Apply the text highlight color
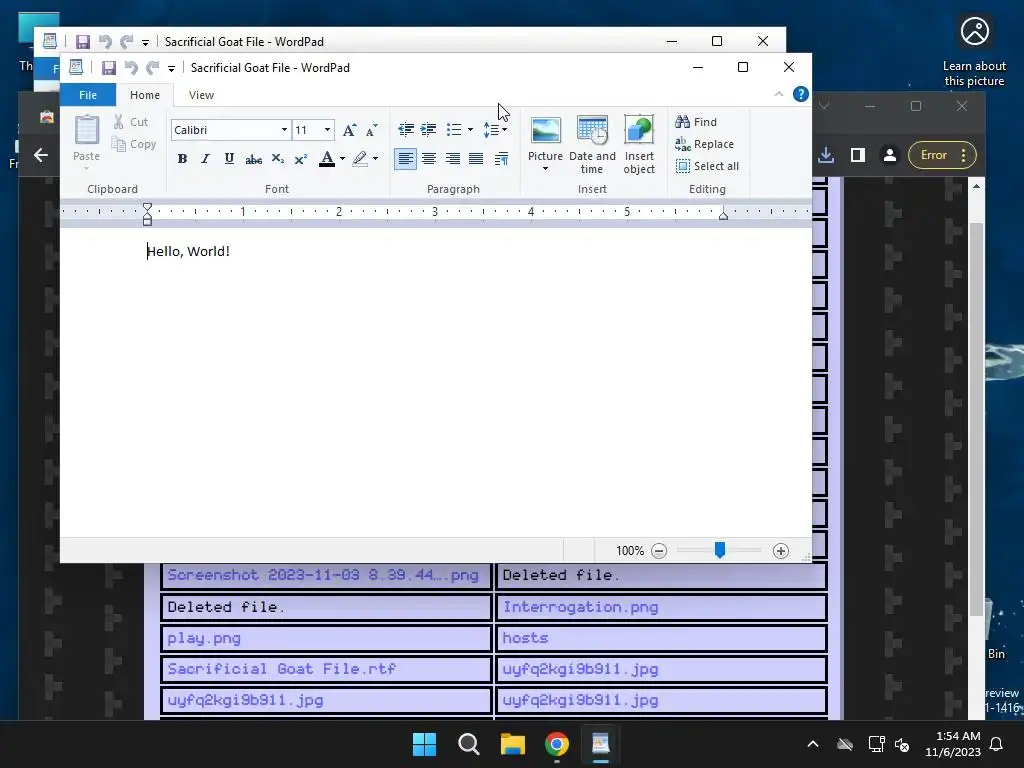Screen dimensions: 1024x768 [360, 159]
